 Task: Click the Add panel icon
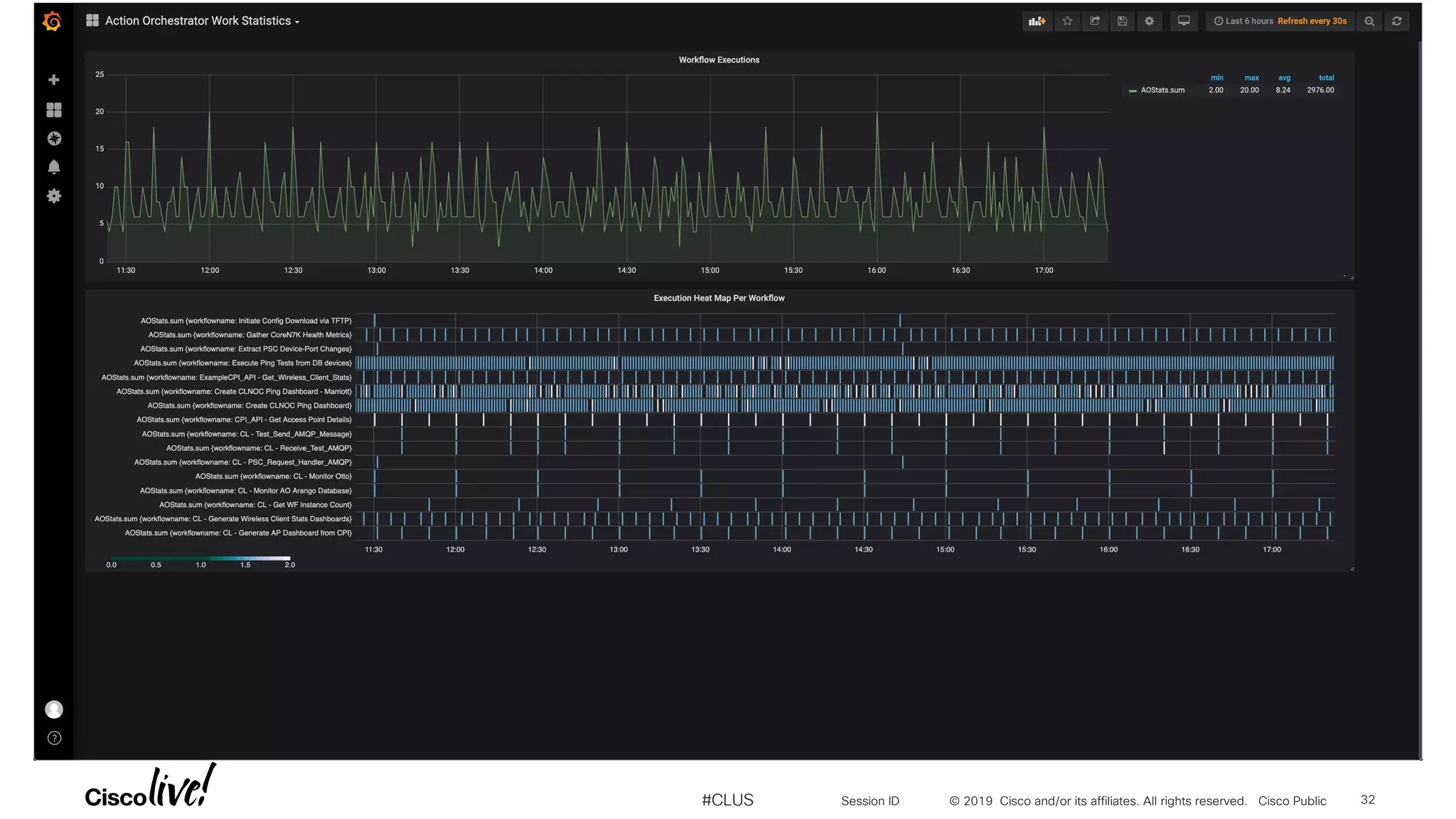1037,21
